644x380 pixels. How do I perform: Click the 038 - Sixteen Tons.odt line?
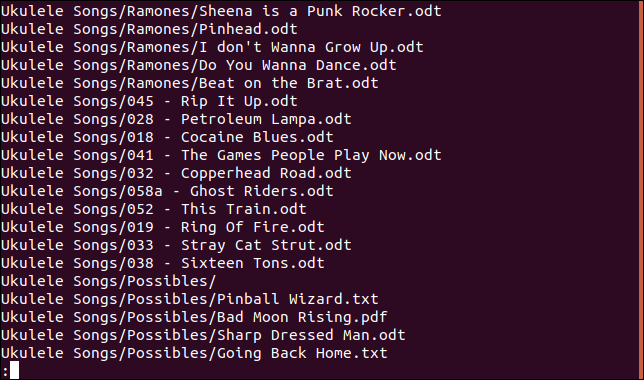[163, 264]
